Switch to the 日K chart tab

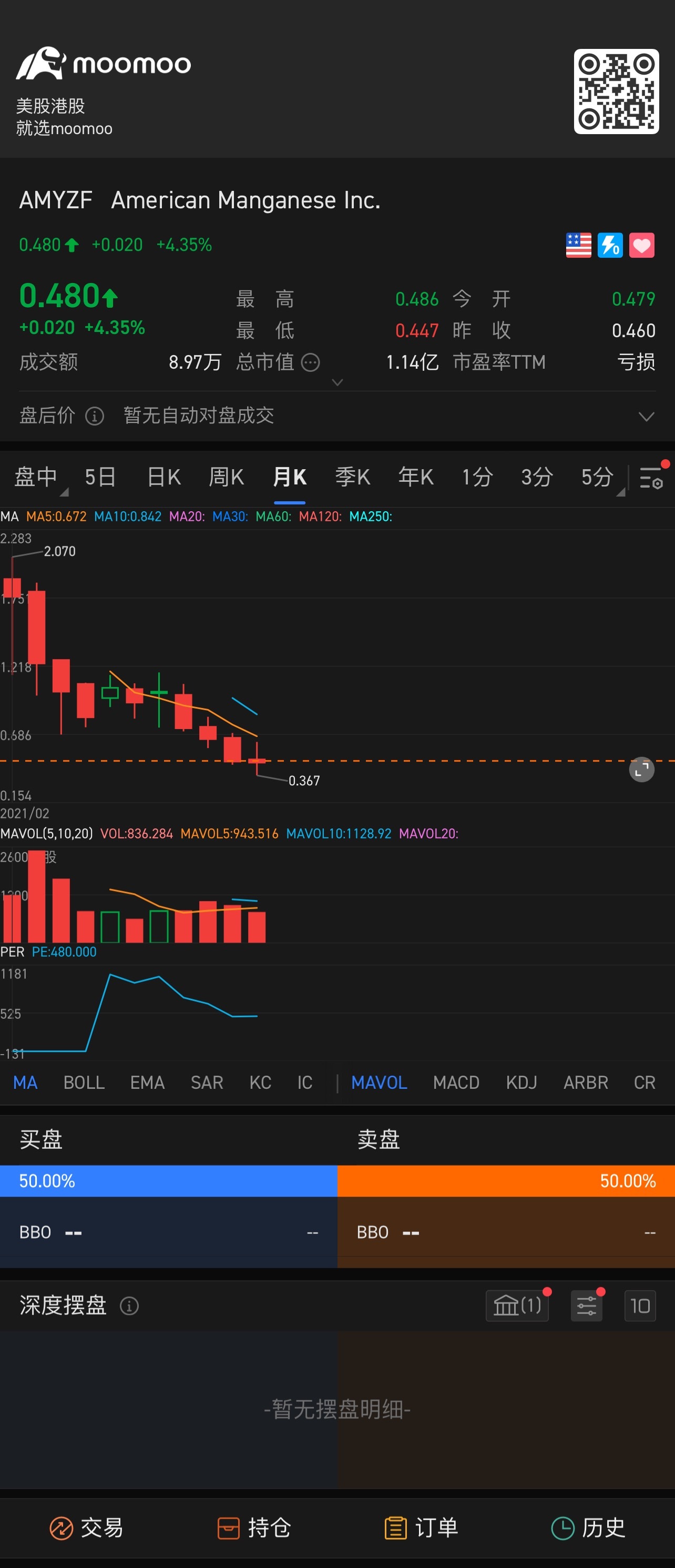(164, 477)
